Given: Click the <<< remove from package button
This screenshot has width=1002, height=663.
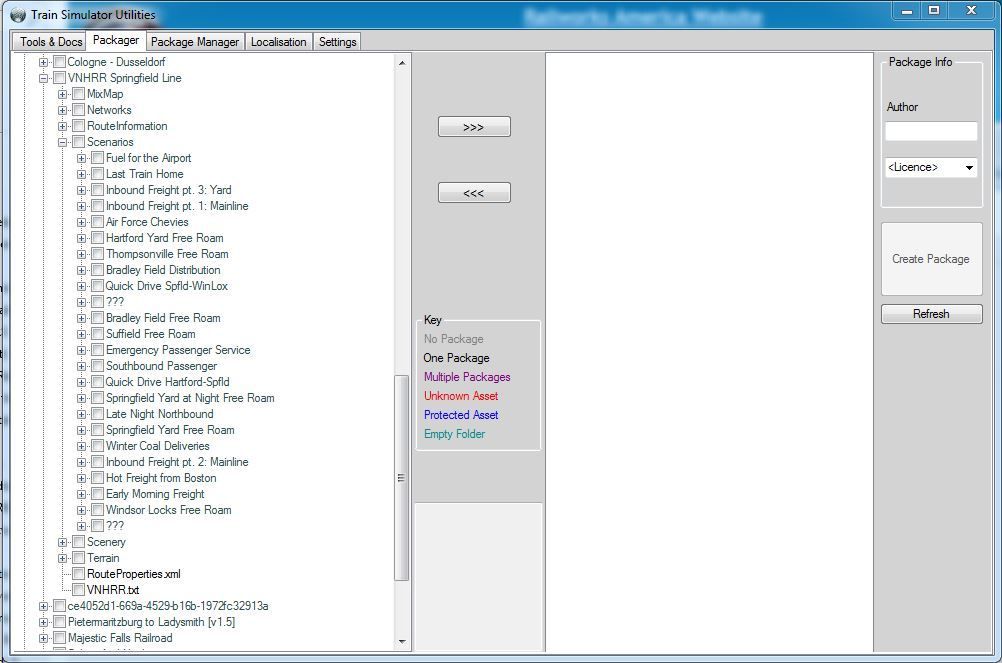Looking at the screenshot, I should [474, 192].
